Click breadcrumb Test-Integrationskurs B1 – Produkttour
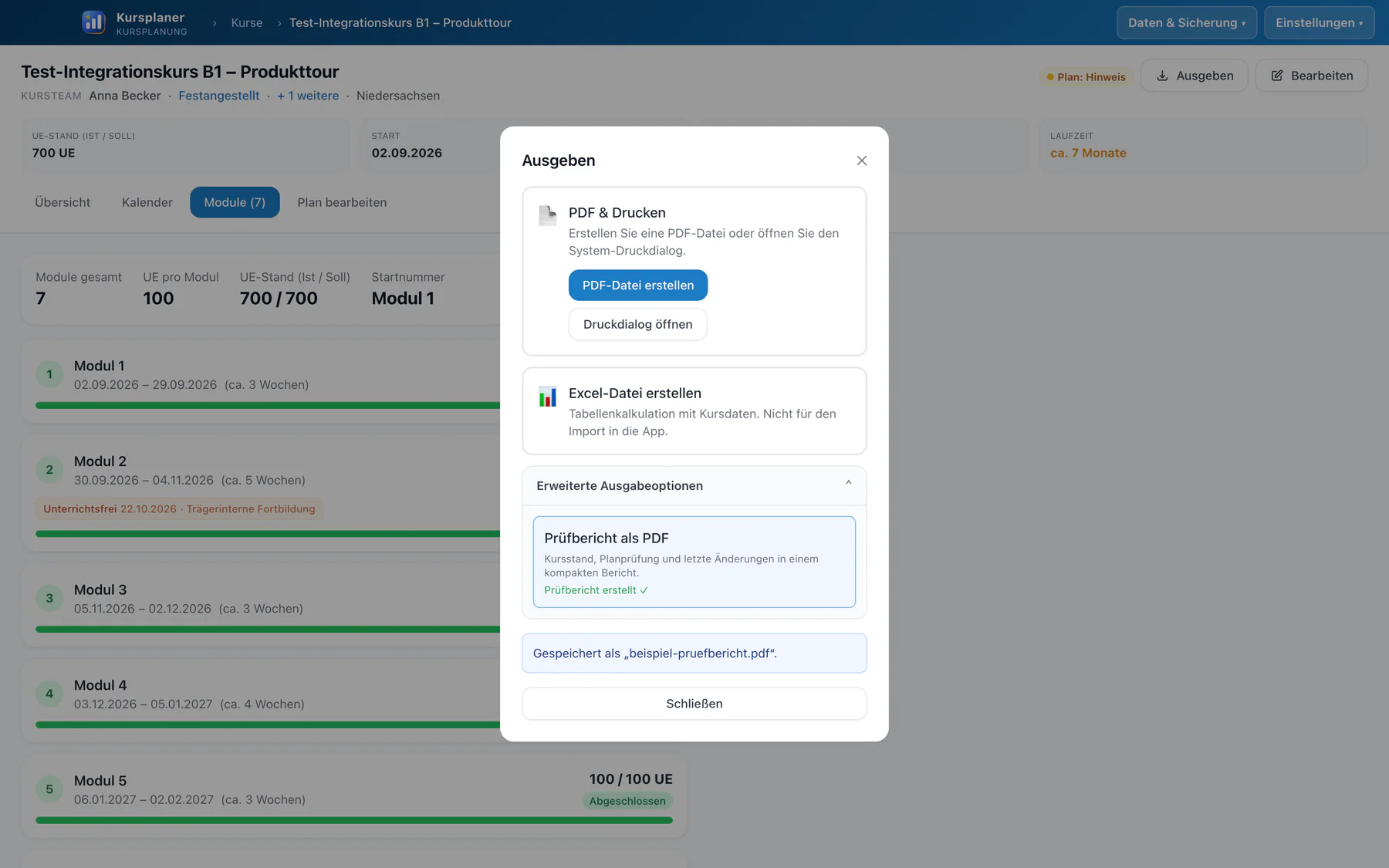The height and width of the screenshot is (868, 1389). pyautogui.click(x=400, y=22)
